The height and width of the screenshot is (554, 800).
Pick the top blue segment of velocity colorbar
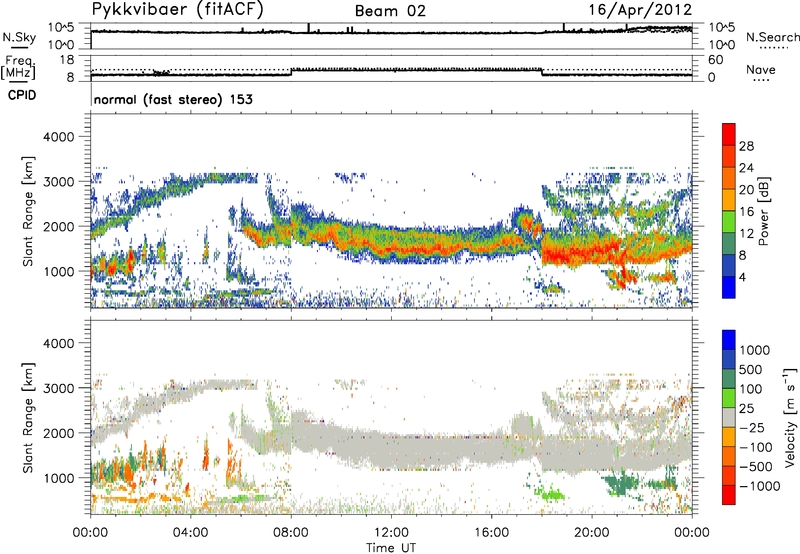(729, 340)
